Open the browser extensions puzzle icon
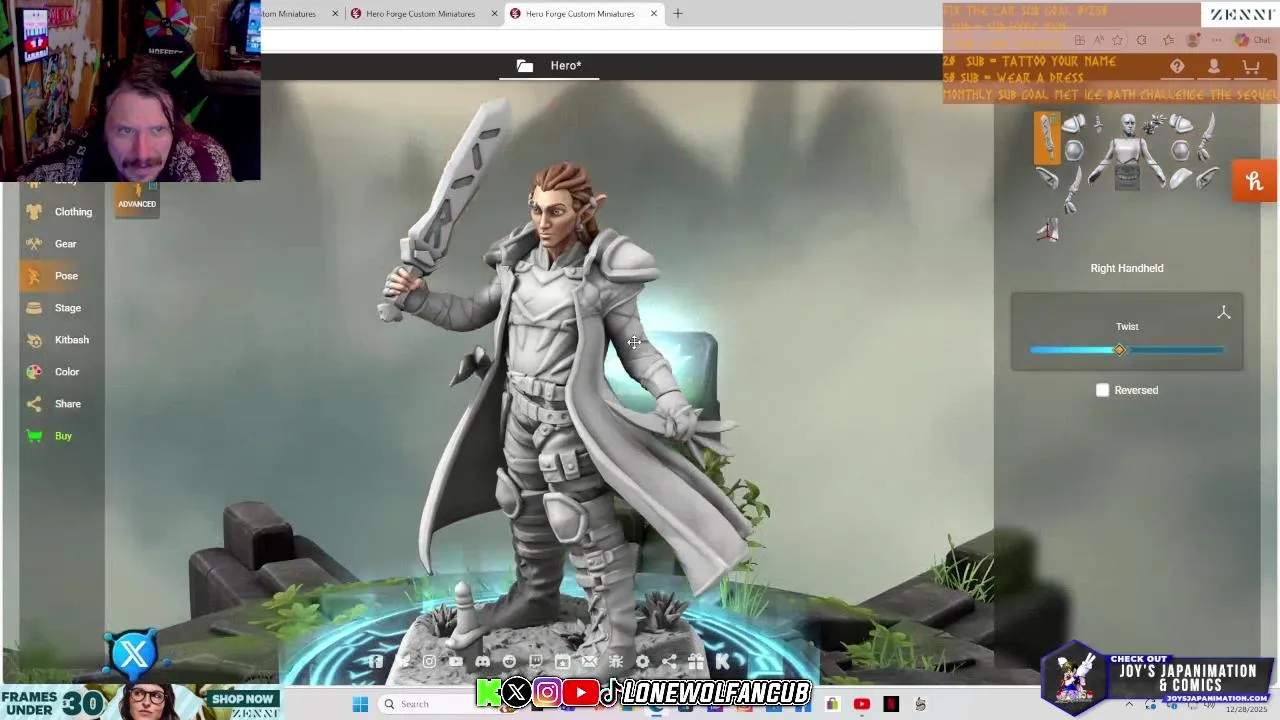1280x720 pixels. (x=1142, y=41)
